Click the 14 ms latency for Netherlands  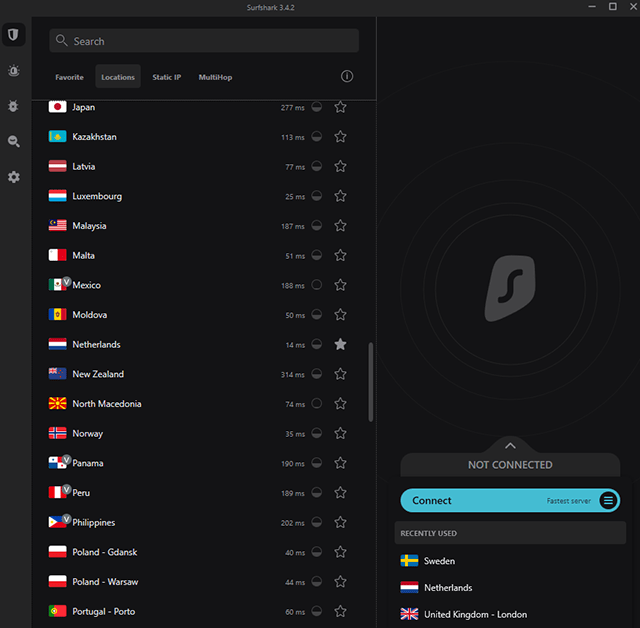295,345
